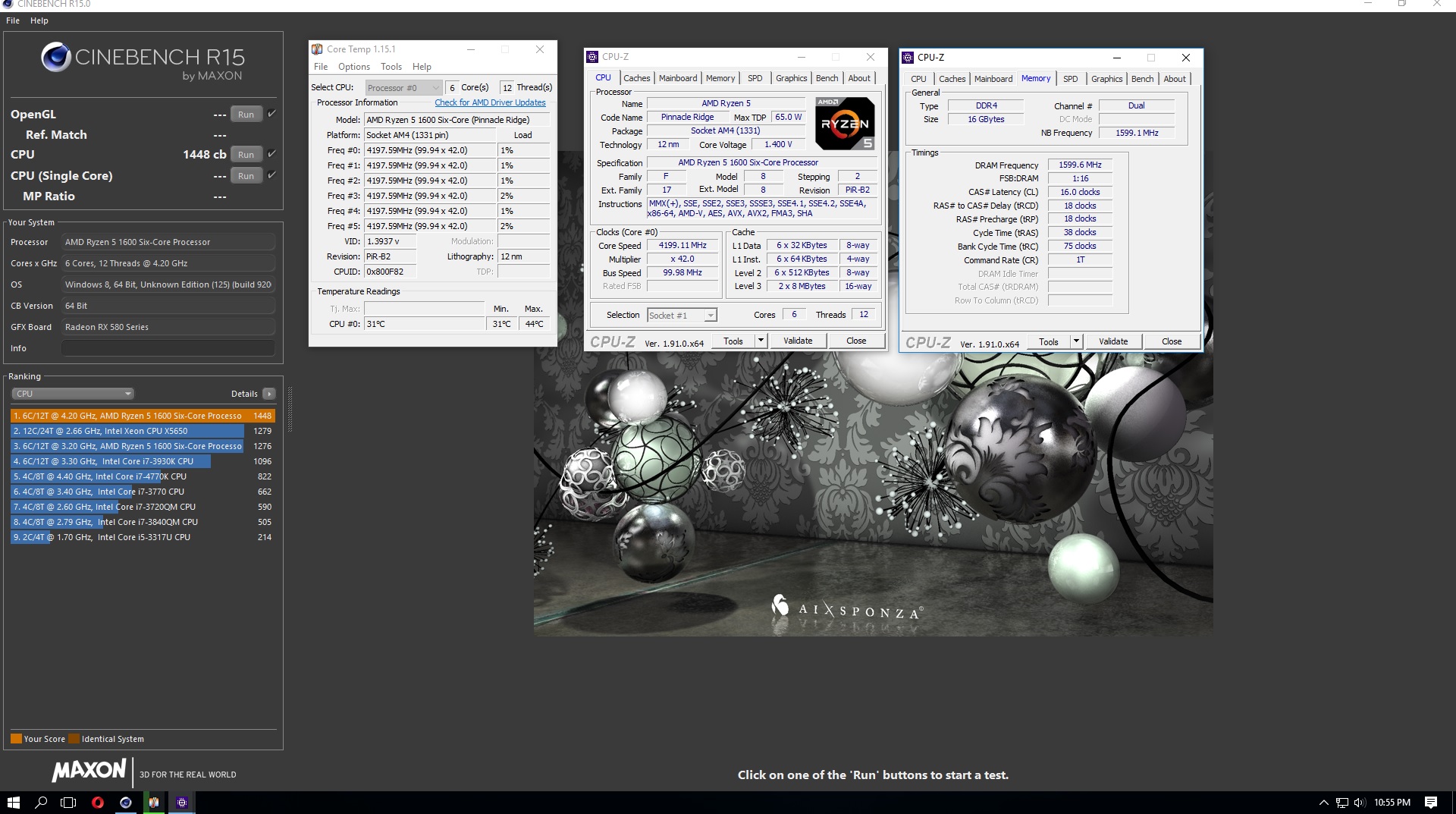Open the volume control in system tray
Image resolution: width=1456 pixels, height=814 pixels.
coord(1359,803)
